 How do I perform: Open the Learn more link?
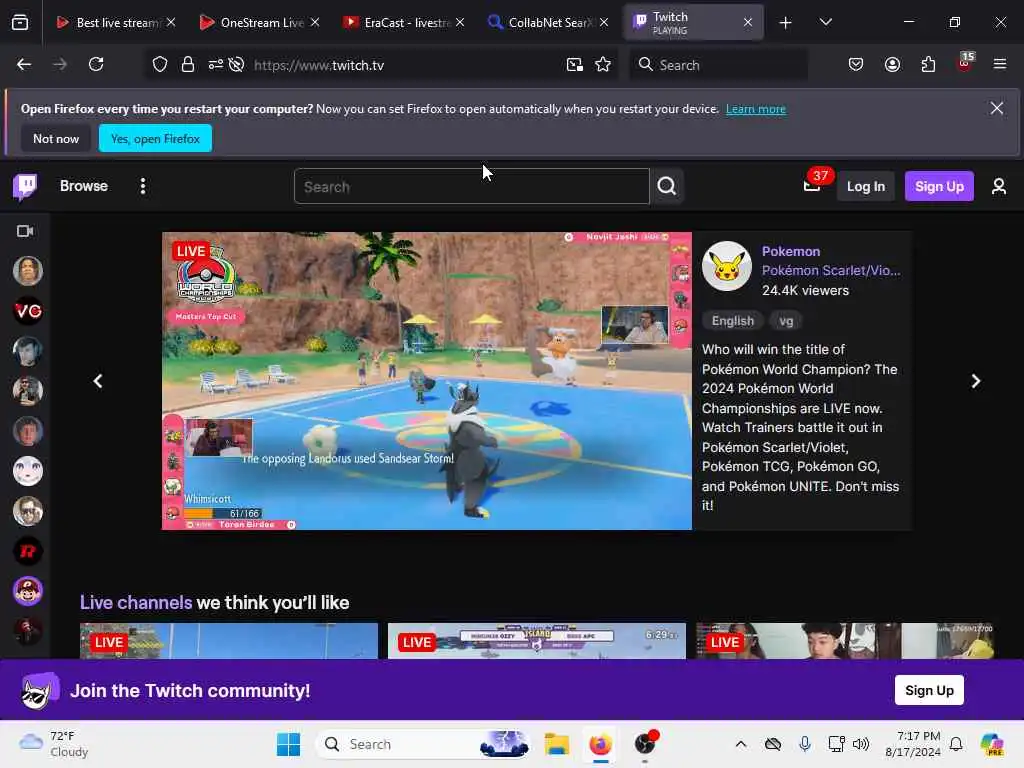756,109
